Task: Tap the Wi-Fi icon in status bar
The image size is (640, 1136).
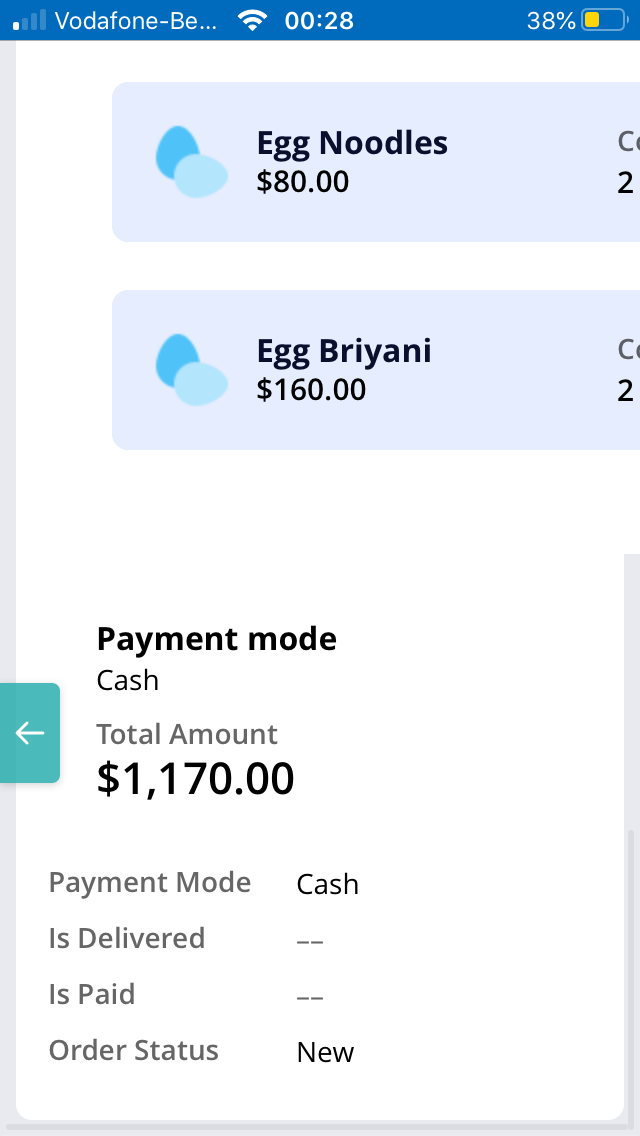Action: click(253, 20)
